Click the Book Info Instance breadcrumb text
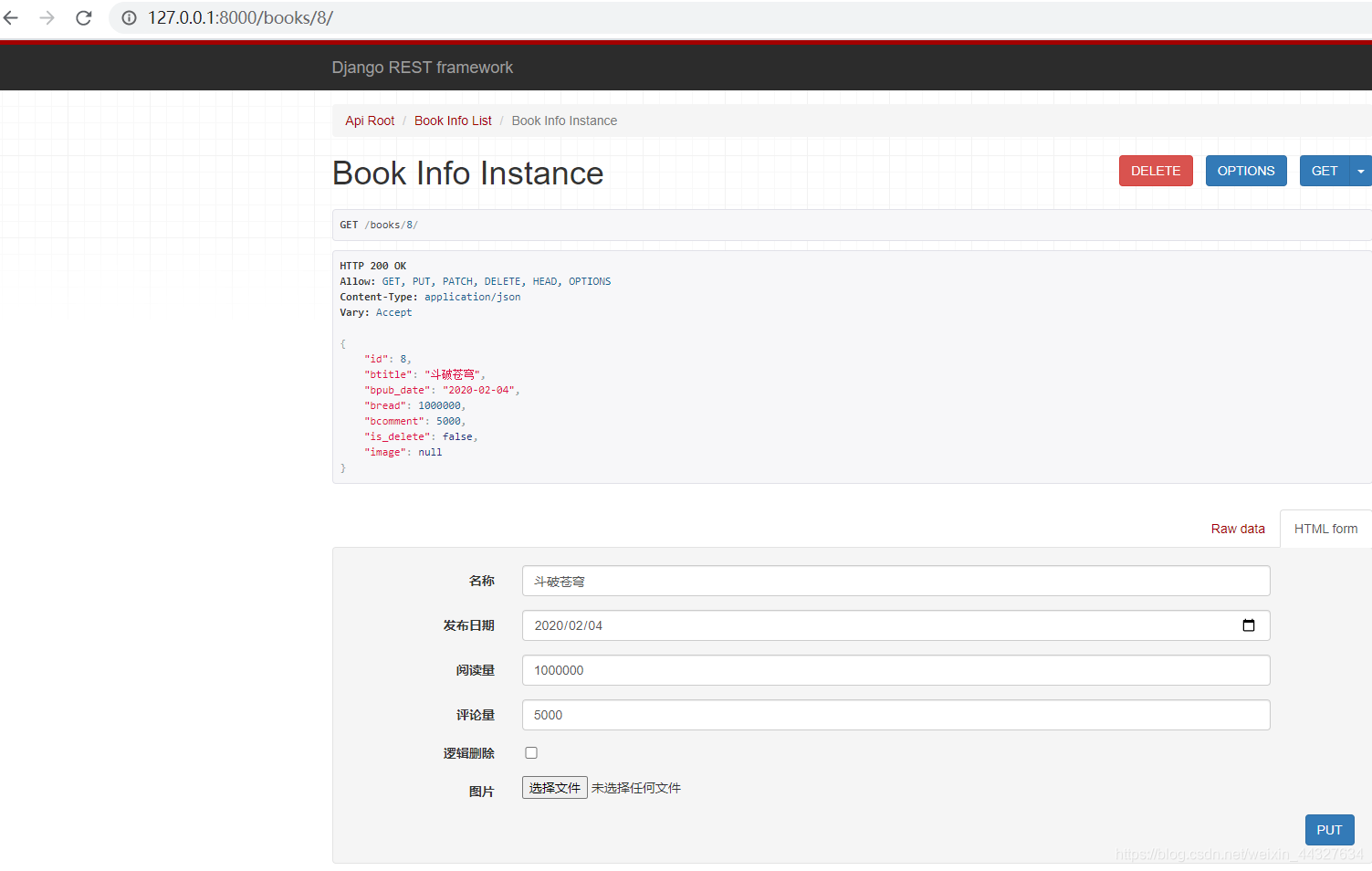 pyautogui.click(x=564, y=121)
